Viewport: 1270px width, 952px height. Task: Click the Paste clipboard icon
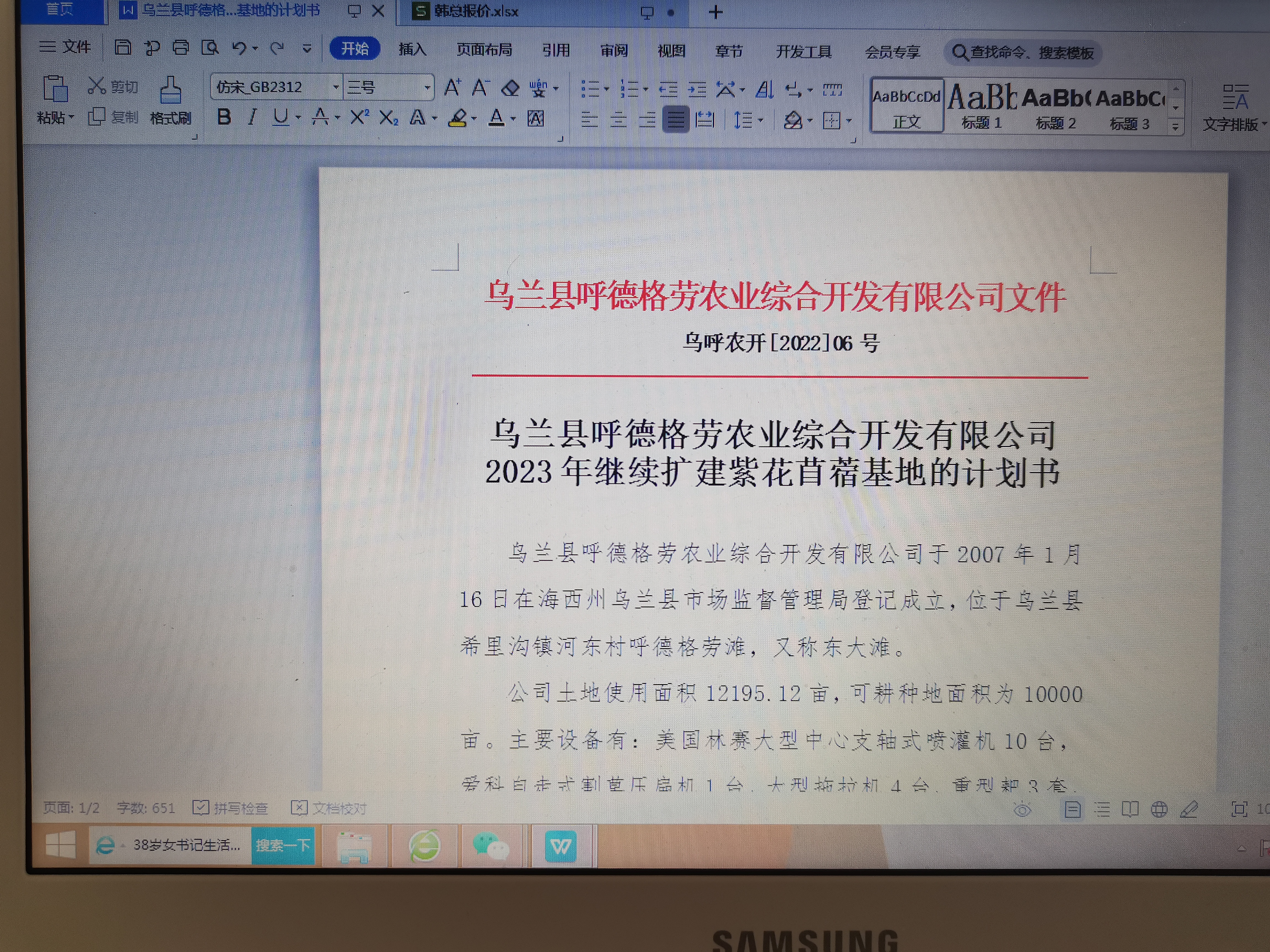[x=56, y=89]
